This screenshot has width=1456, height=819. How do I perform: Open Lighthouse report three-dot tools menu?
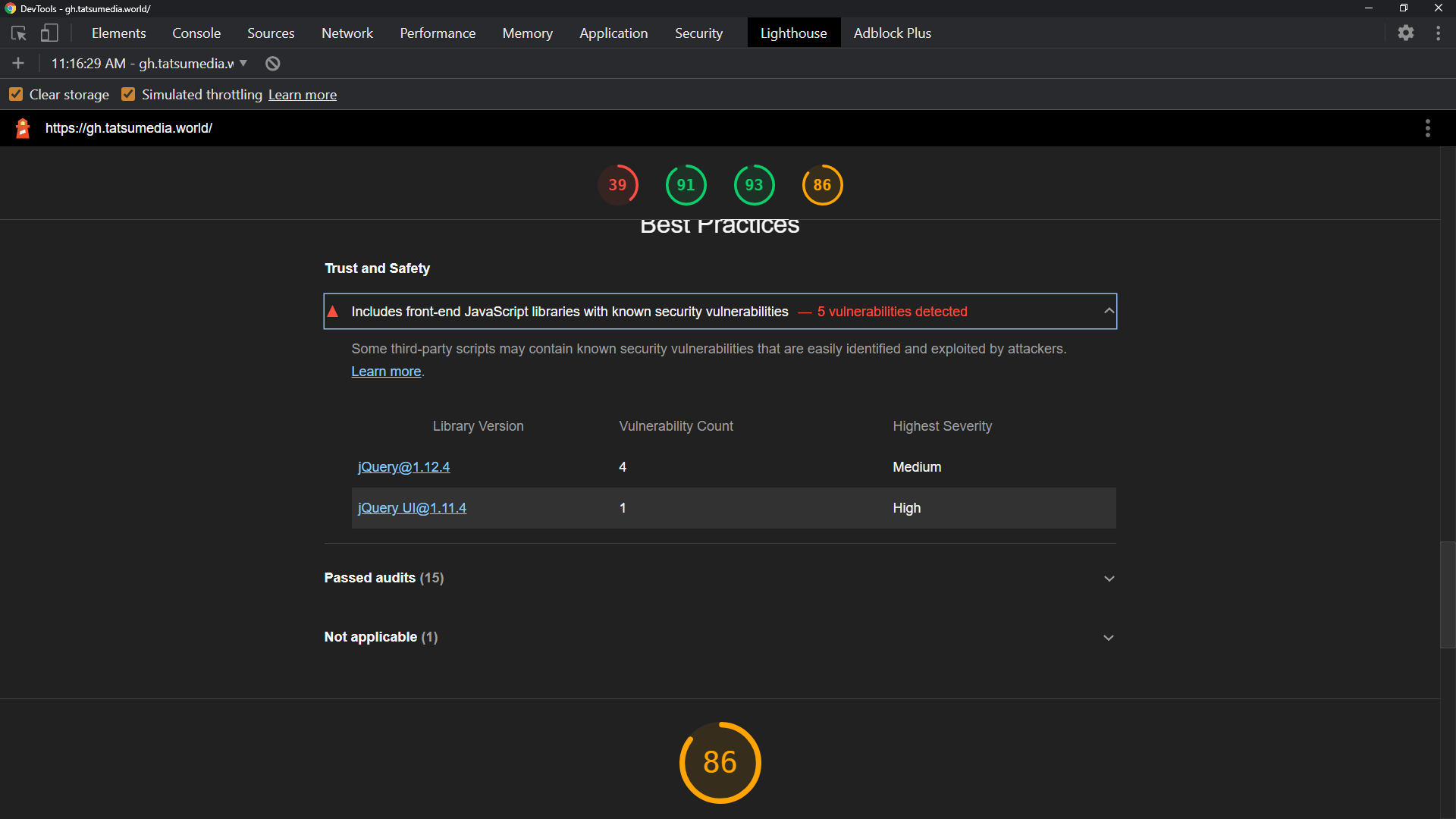pos(1427,128)
